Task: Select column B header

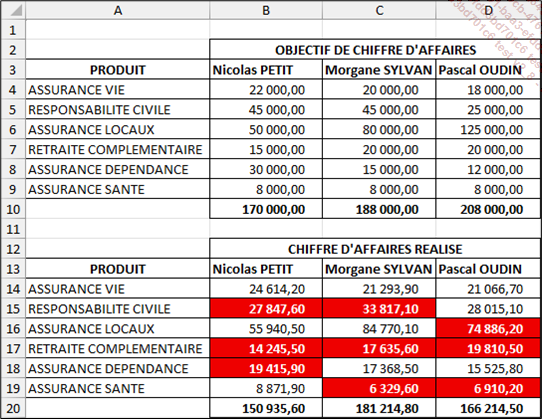Action: (266, 10)
